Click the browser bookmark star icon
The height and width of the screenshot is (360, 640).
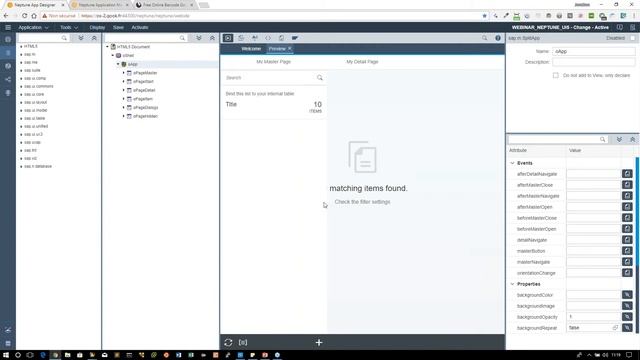tap(484, 16)
